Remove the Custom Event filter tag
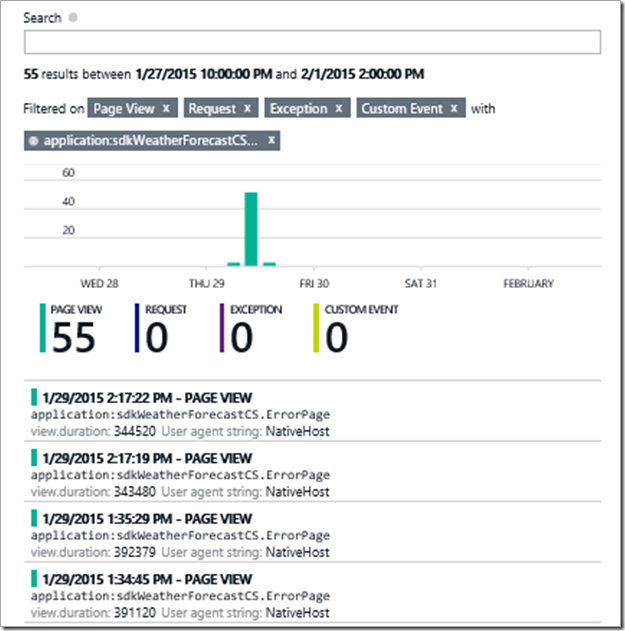 453,108
